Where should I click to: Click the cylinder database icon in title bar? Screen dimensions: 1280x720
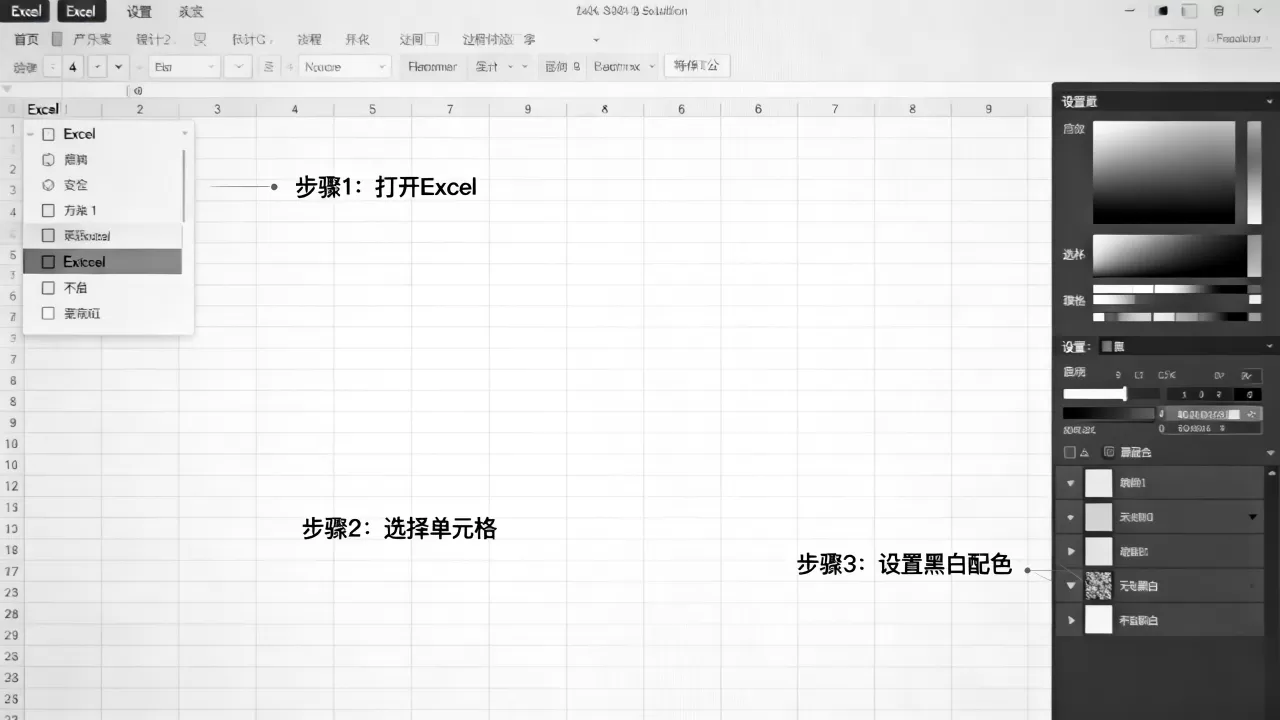pyautogui.click(x=1217, y=11)
